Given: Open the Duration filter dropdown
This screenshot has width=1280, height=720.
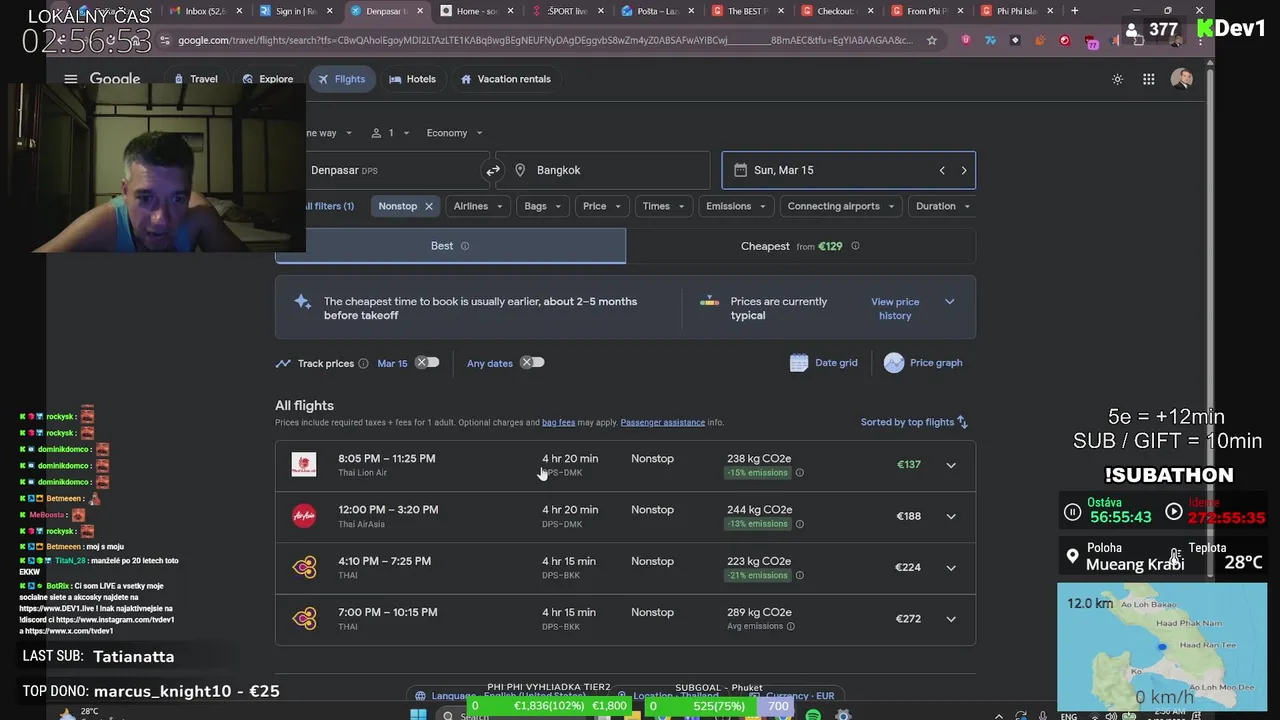Looking at the screenshot, I should pos(942,206).
